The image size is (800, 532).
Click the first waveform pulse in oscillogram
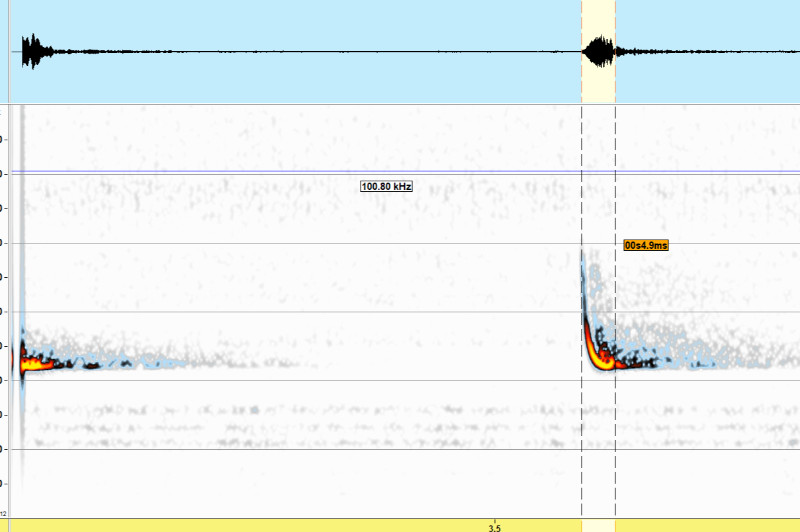point(33,52)
